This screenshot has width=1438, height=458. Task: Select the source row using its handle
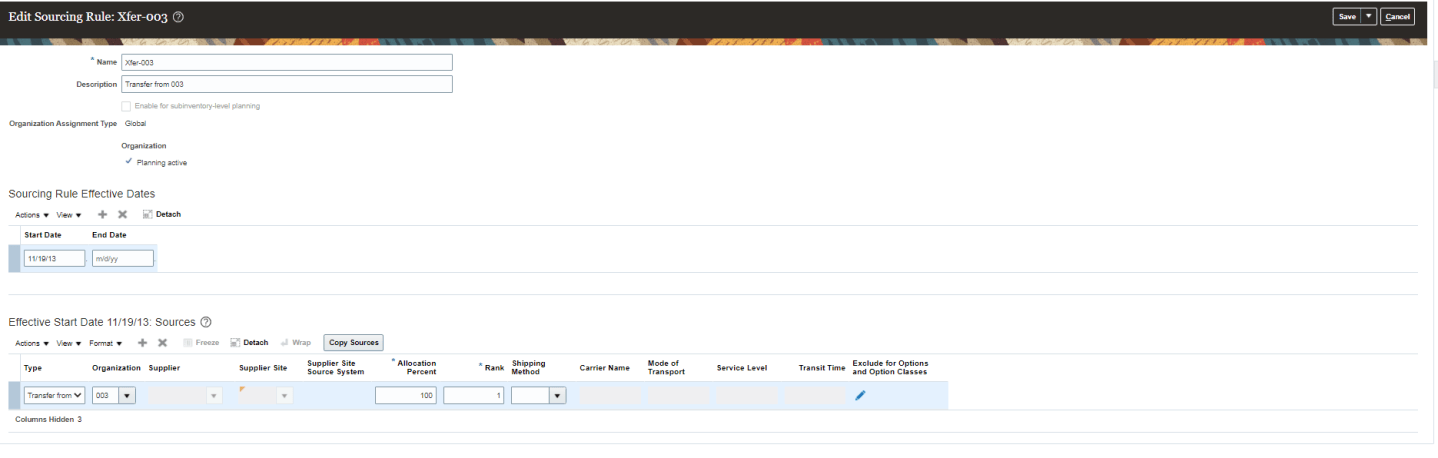(14, 395)
